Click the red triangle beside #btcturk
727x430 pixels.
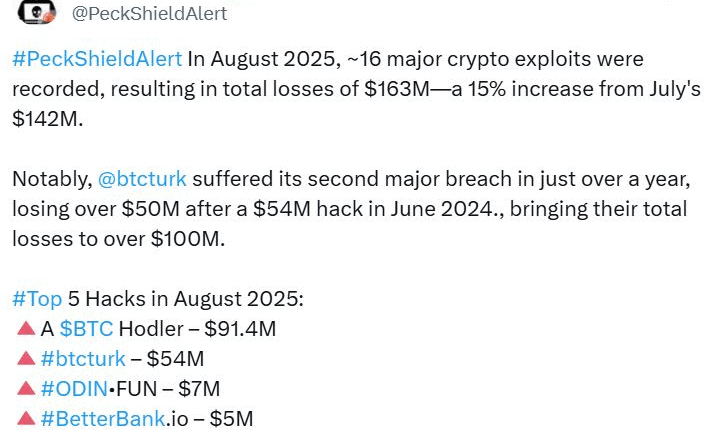(x=27, y=358)
